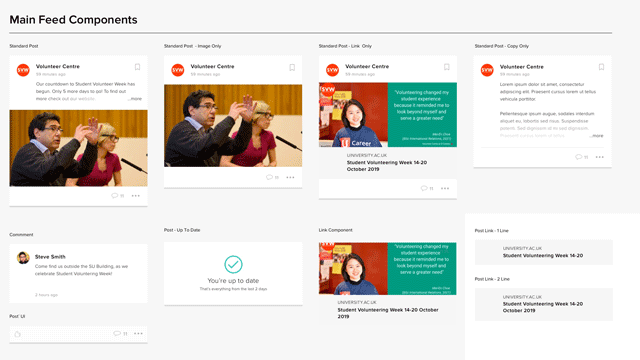Open Post Link 2 Line card
640x360 pixels.
point(544,304)
